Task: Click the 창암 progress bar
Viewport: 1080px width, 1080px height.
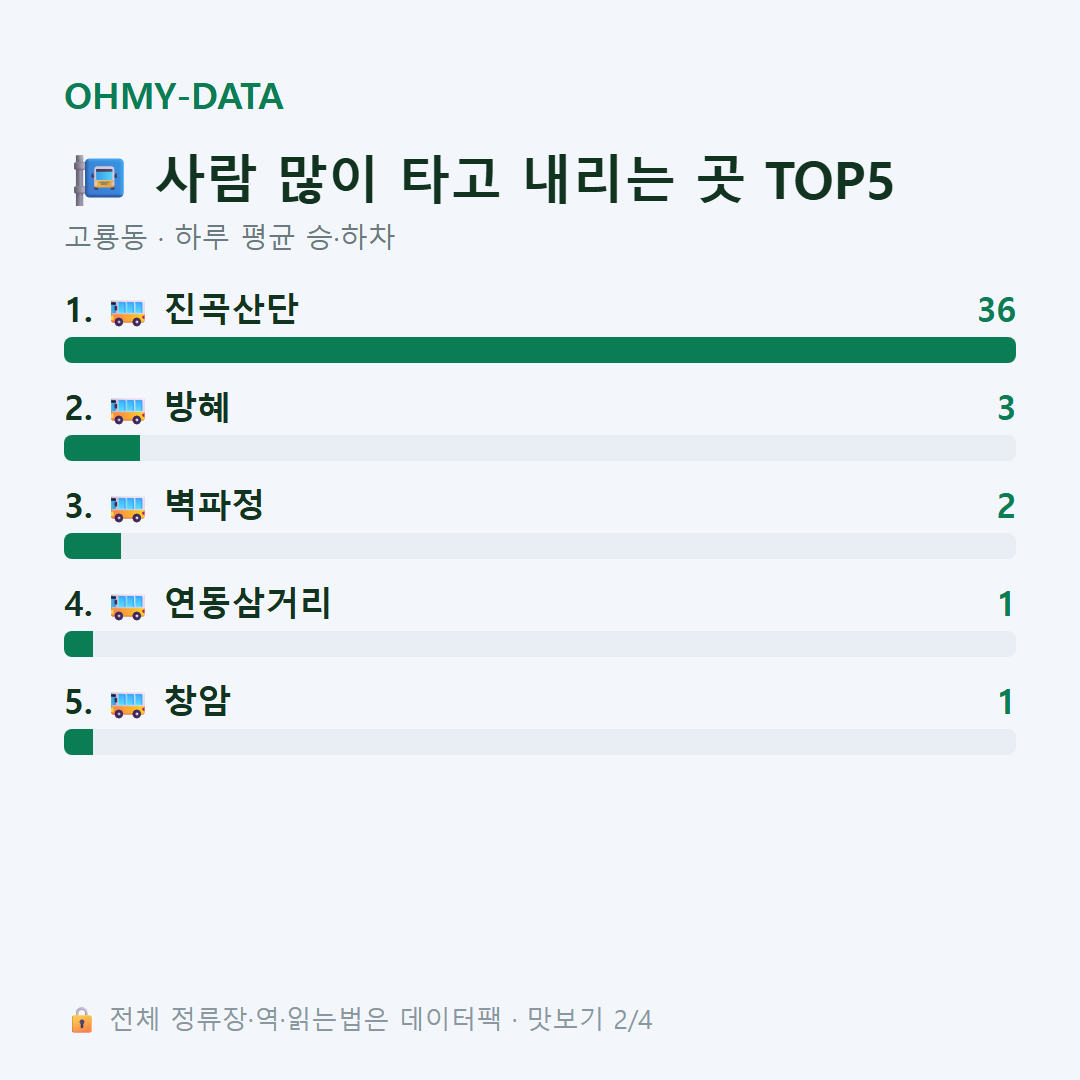Action: pos(540,742)
